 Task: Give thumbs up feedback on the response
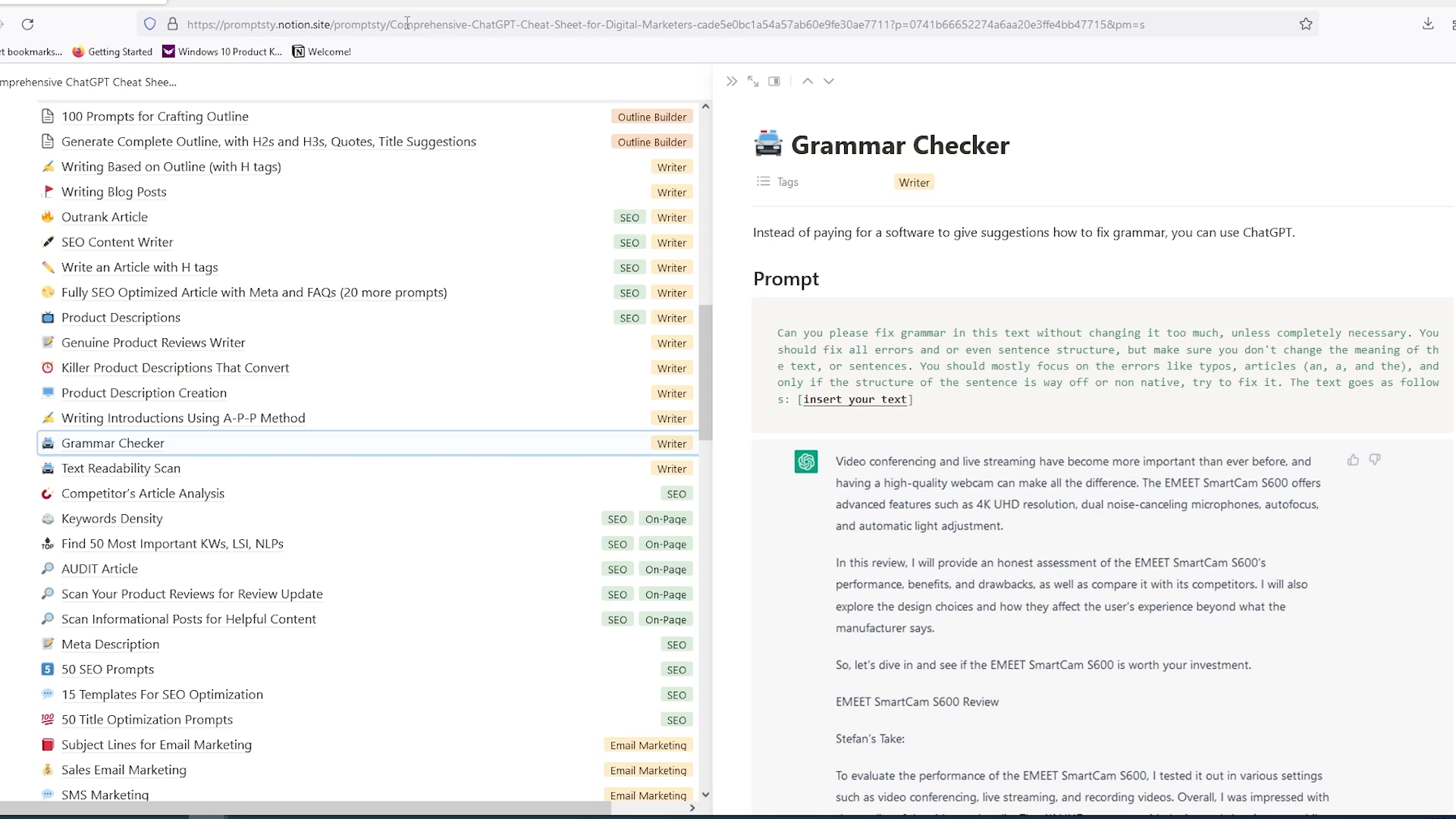(x=1353, y=460)
